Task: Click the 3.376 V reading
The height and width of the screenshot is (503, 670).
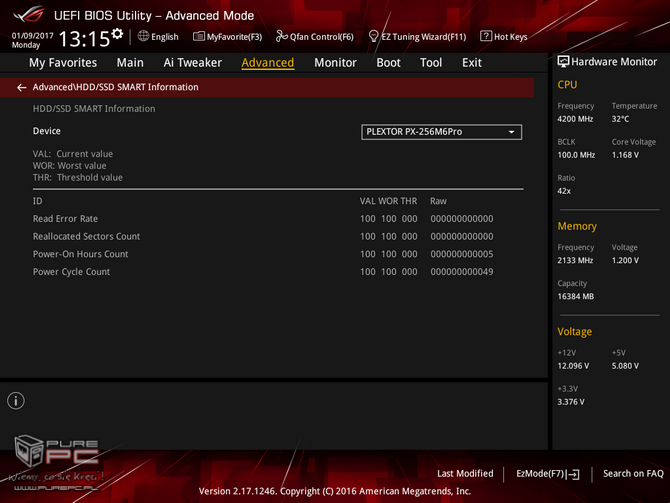Action: [571, 402]
